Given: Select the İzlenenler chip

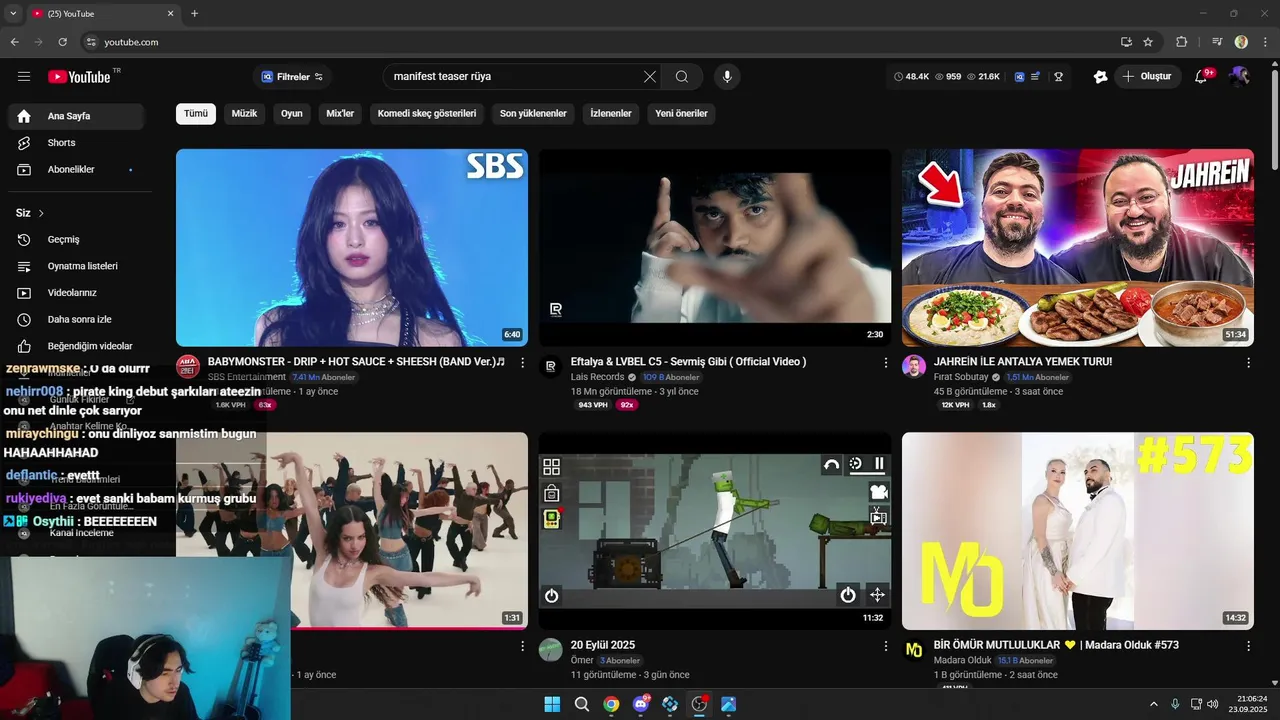Looking at the screenshot, I should [611, 114].
